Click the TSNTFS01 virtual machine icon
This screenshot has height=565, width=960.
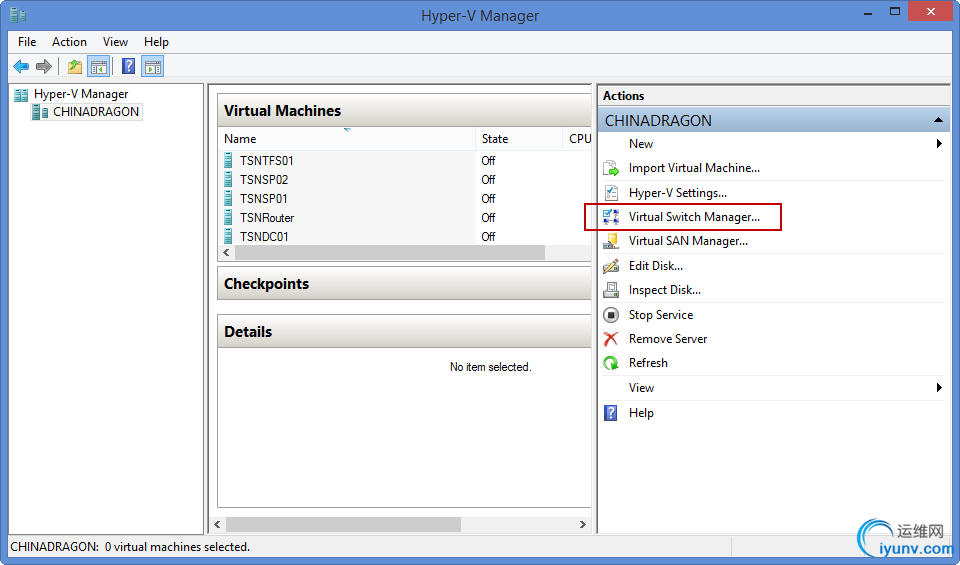[x=228, y=160]
